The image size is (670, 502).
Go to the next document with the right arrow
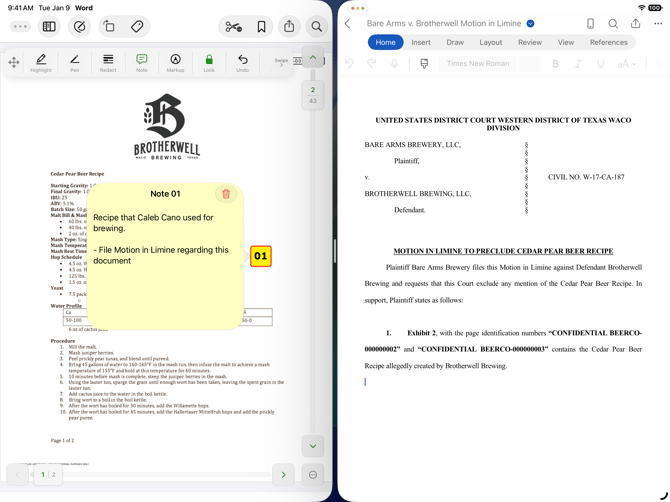pos(283,475)
